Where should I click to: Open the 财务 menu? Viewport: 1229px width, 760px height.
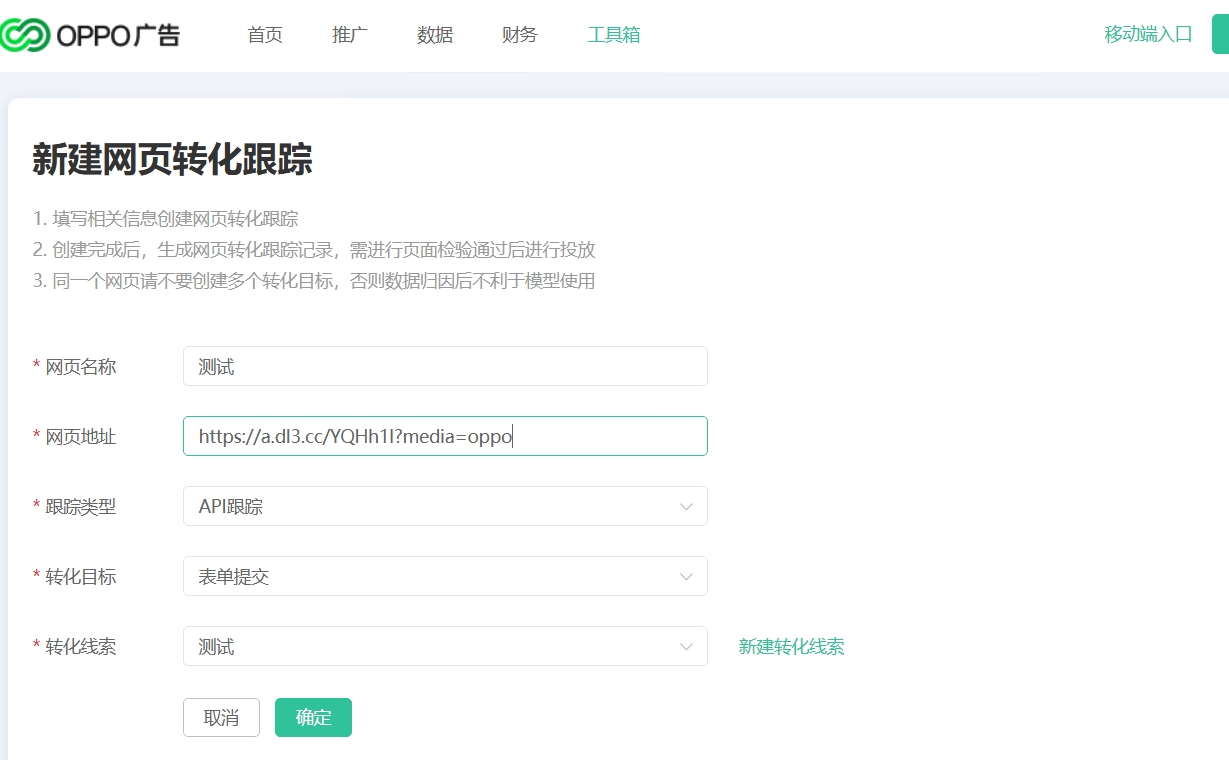[520, 35]
